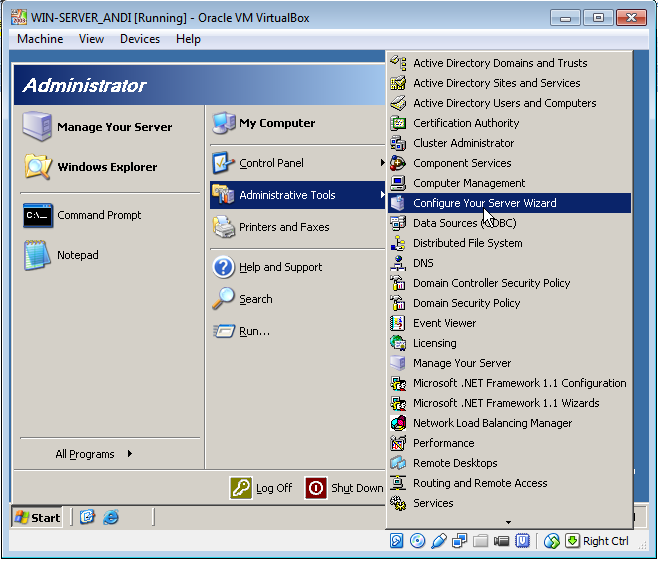The width and height of the screenshot is (658, 561).
Task: Open Services console
Action: [509, 503]
